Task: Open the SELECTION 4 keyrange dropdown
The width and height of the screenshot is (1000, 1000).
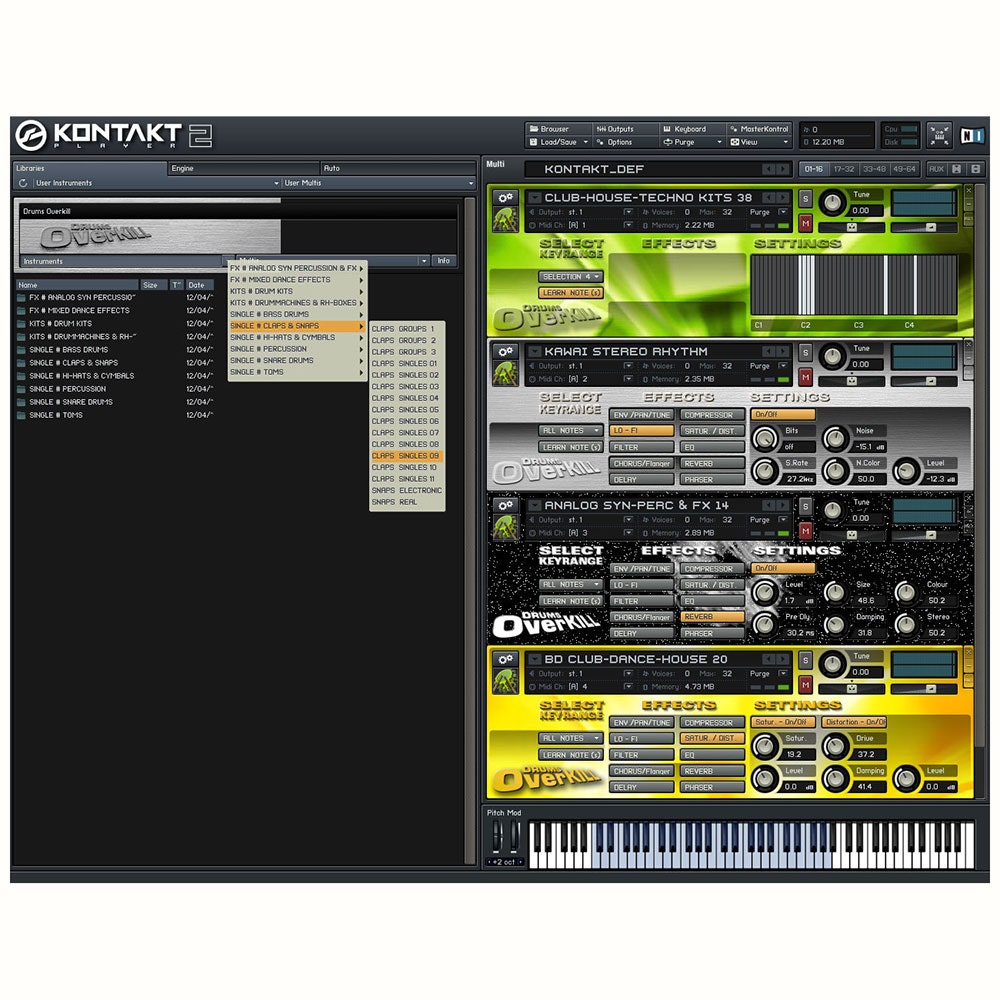Action: coord(571,277)
